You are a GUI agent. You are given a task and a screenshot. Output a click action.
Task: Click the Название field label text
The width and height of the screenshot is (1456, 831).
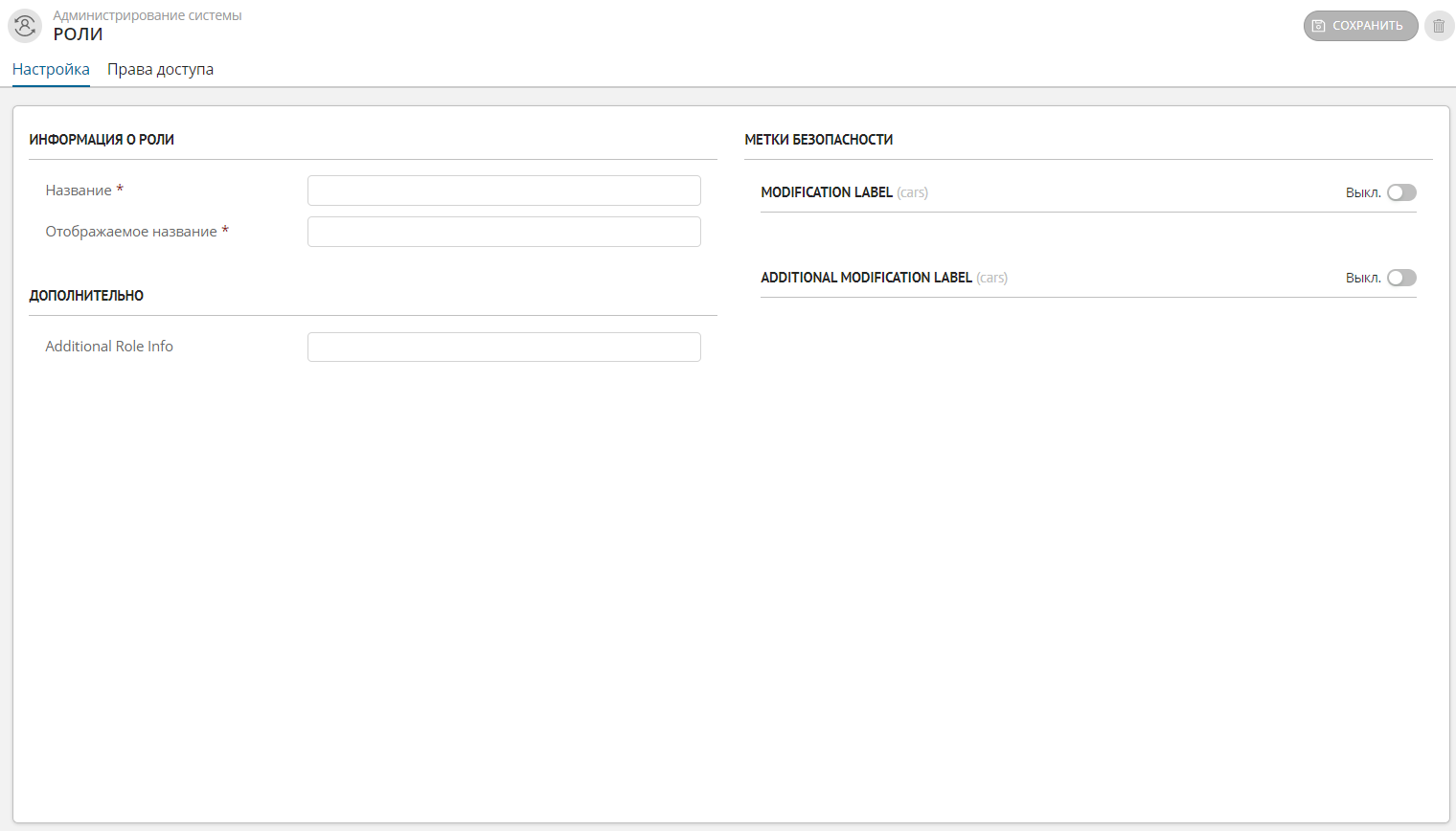tap(79, 191)
